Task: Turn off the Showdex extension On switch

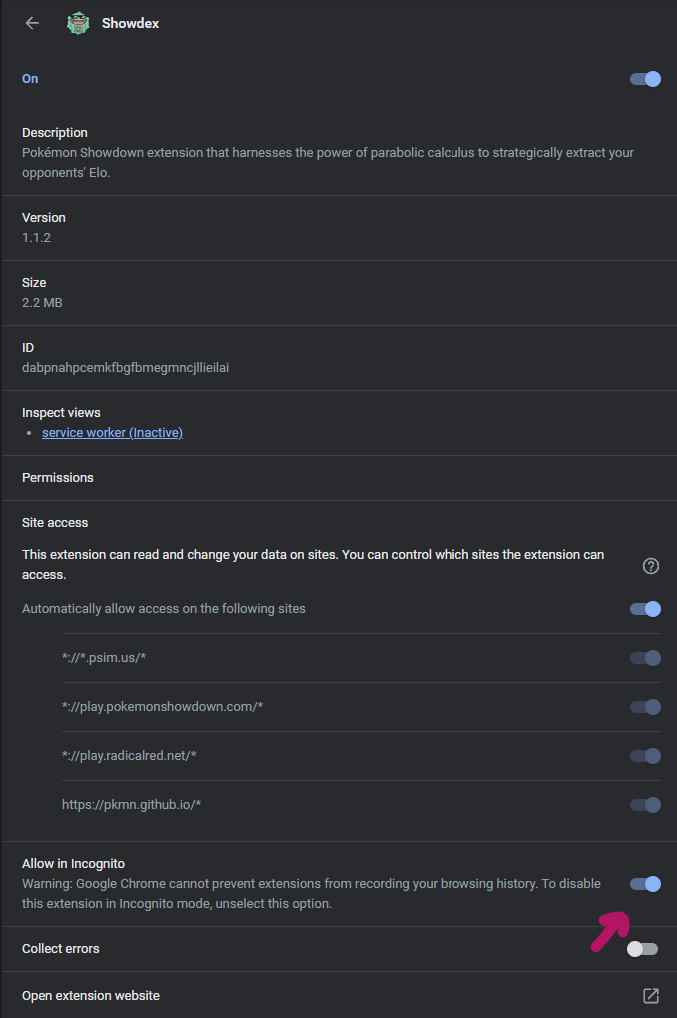Action: point(645,79)
